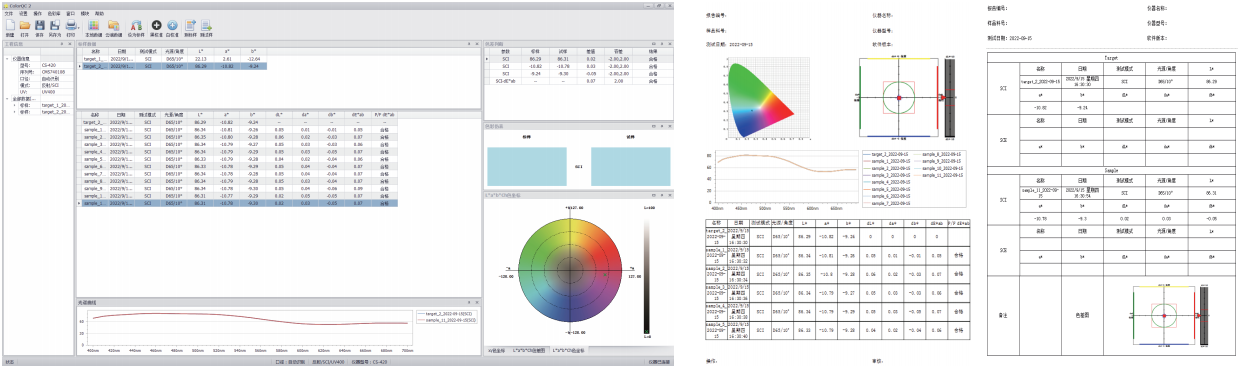This screenshot has height=379, width=1255.
Task: Close the project info (工程信息) panel
Action: pyautogui.click(x=70, y=45)
